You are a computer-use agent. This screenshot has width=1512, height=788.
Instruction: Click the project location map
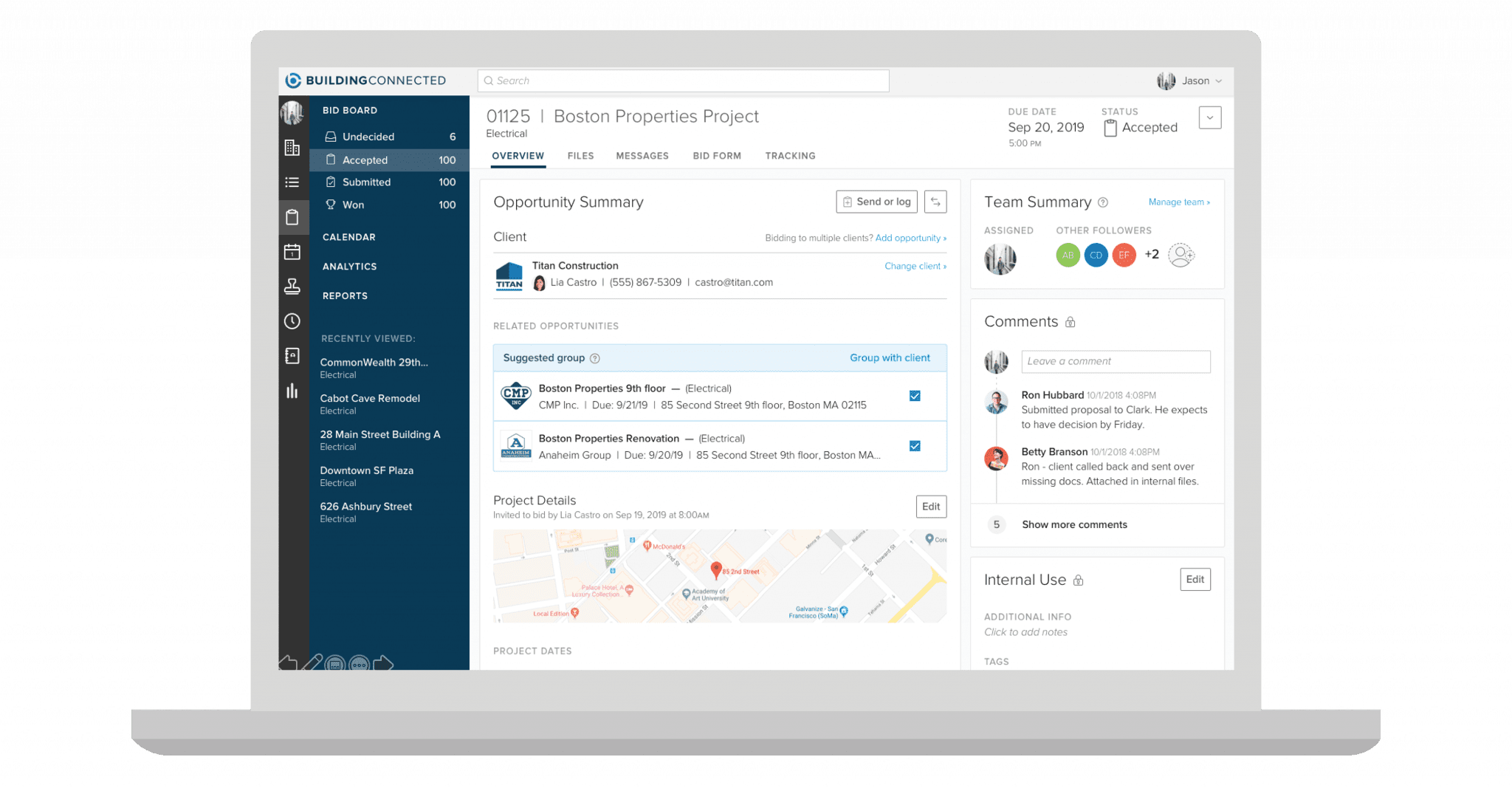coord(720,576)
